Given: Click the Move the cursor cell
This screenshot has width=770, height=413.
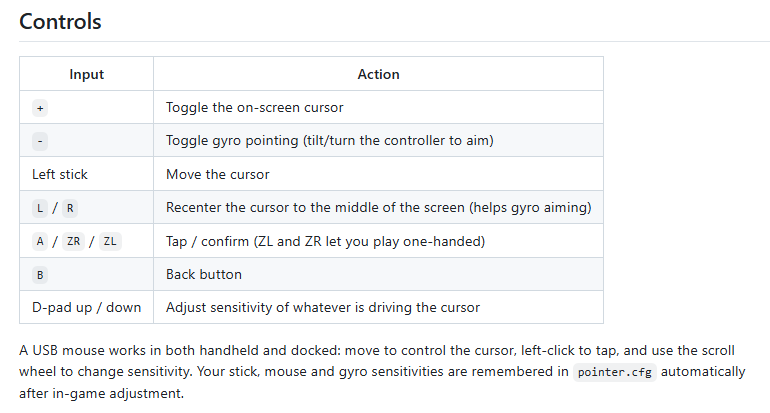Looking at the screenshot, I should pos(378,174).
